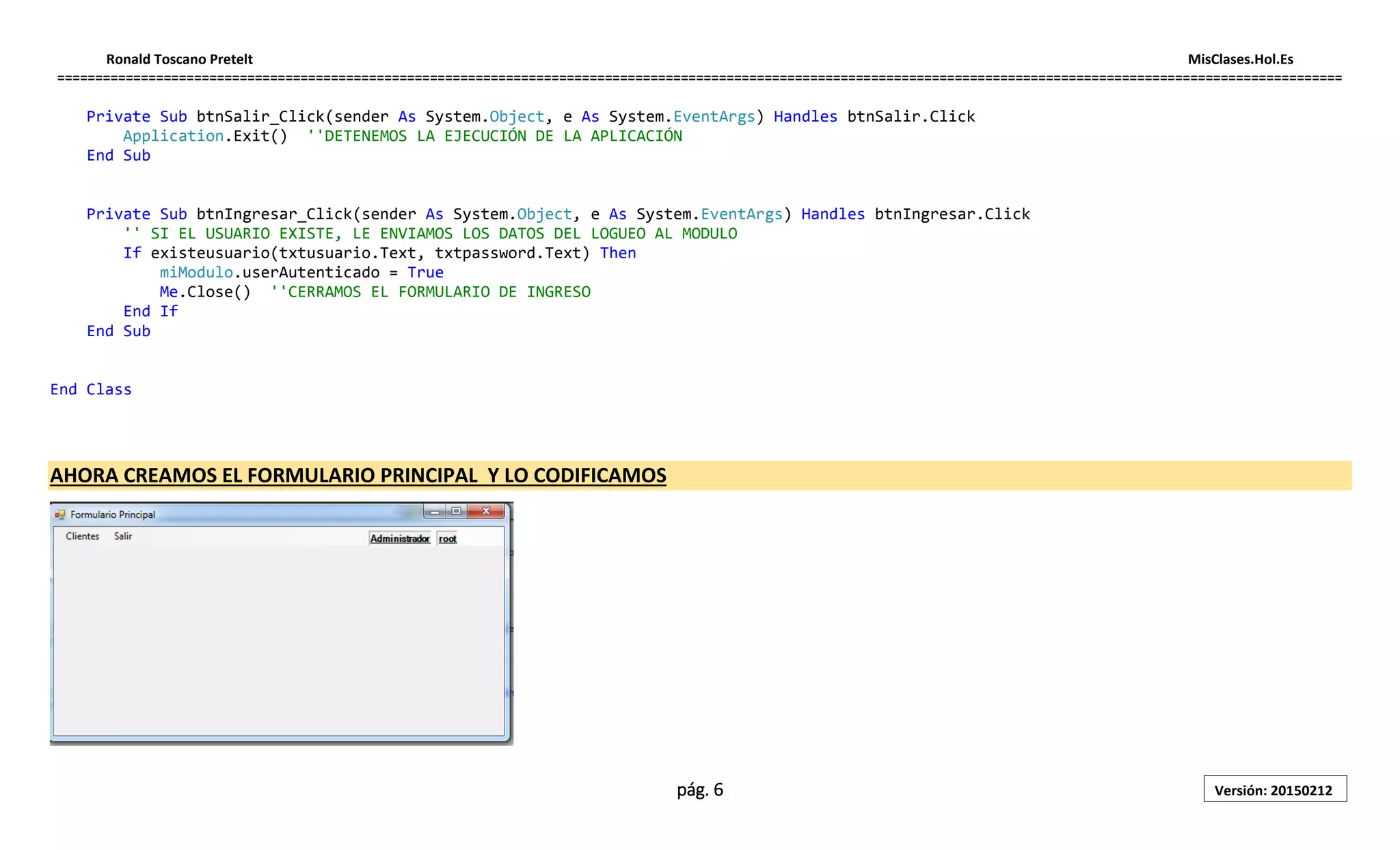Click the Me.Close() statement
Viewport: 1400px width, 850px height.
205,292
